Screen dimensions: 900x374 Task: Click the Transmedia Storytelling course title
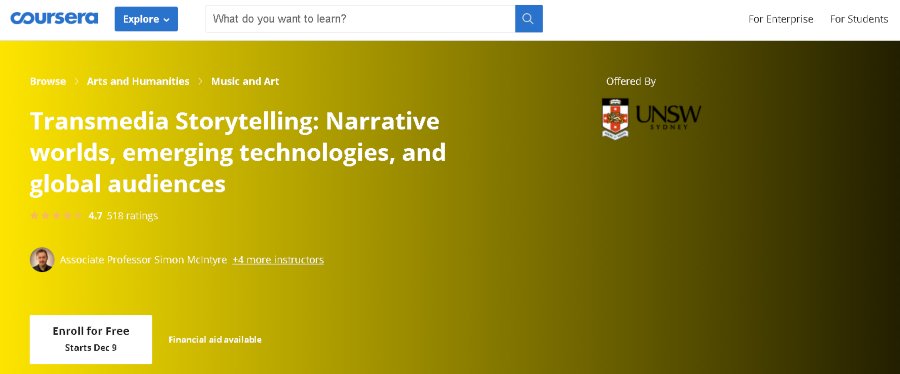[238, 153]
